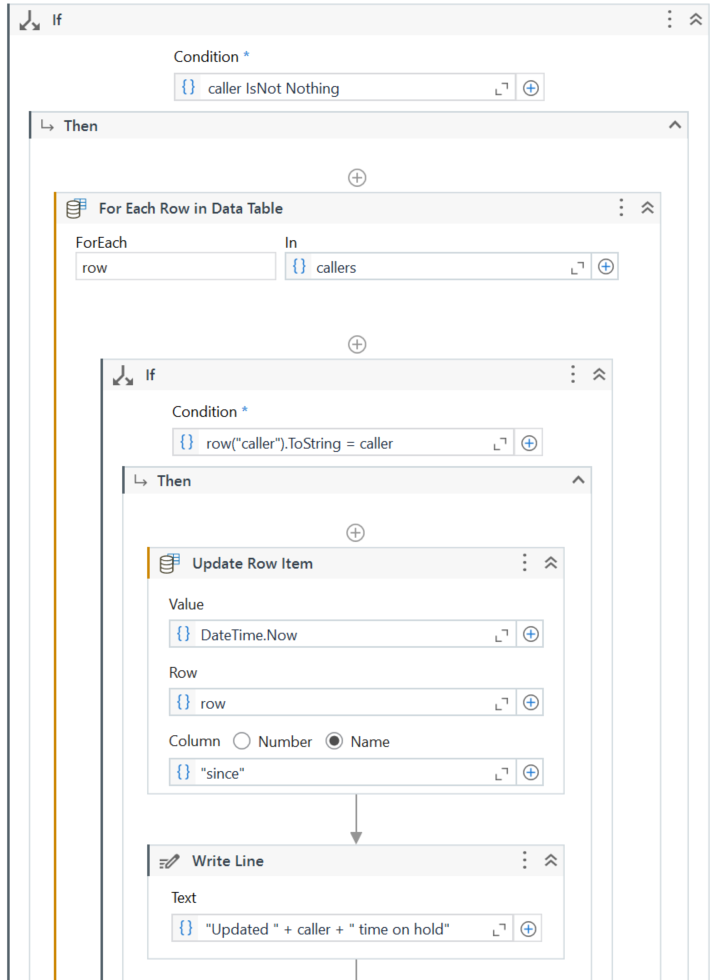Collapse the Write Line activity
The image size is (718, 980).
click(x=550, y=860)
